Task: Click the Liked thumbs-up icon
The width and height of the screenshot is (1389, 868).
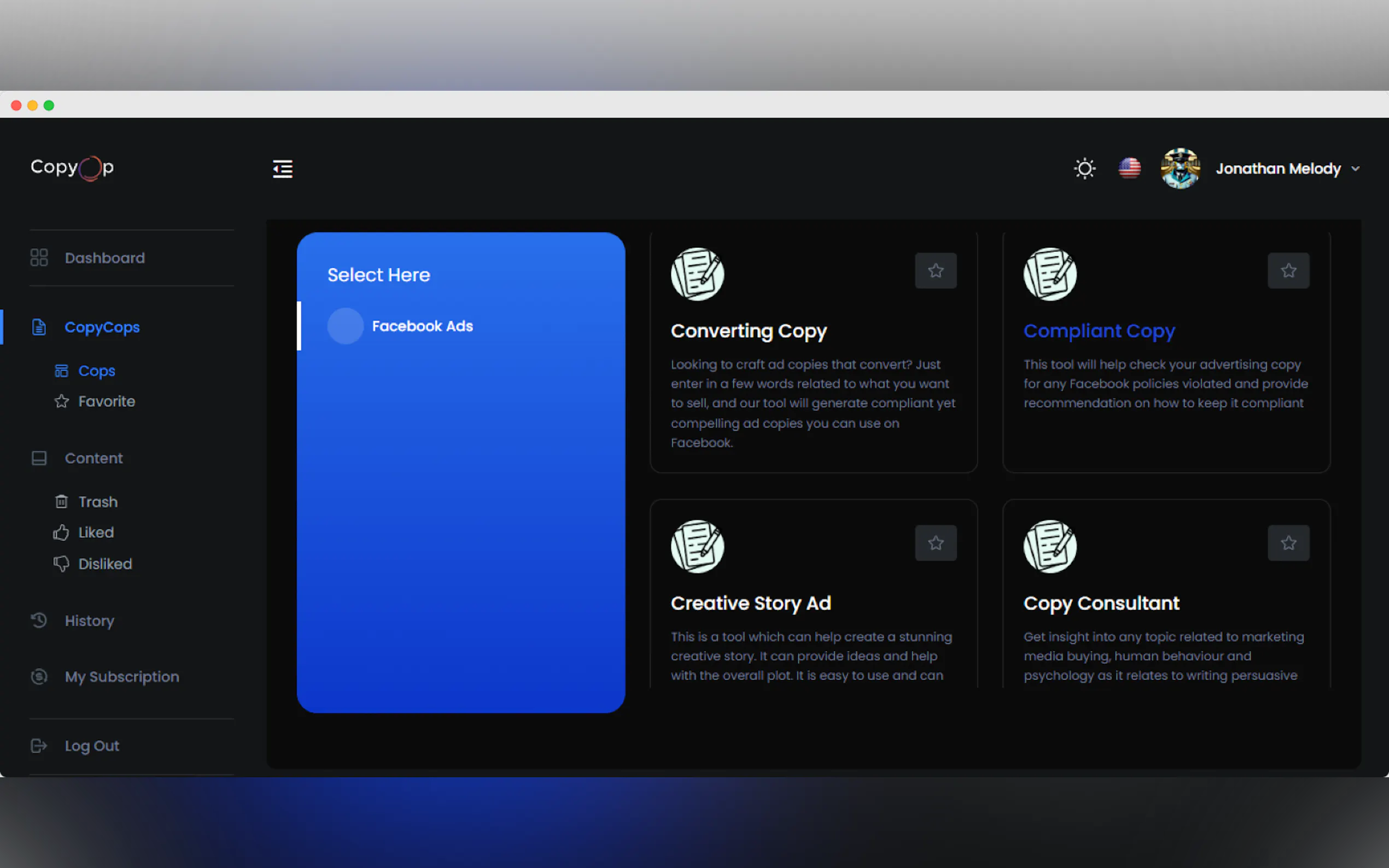Action: (x=61, y=532)
